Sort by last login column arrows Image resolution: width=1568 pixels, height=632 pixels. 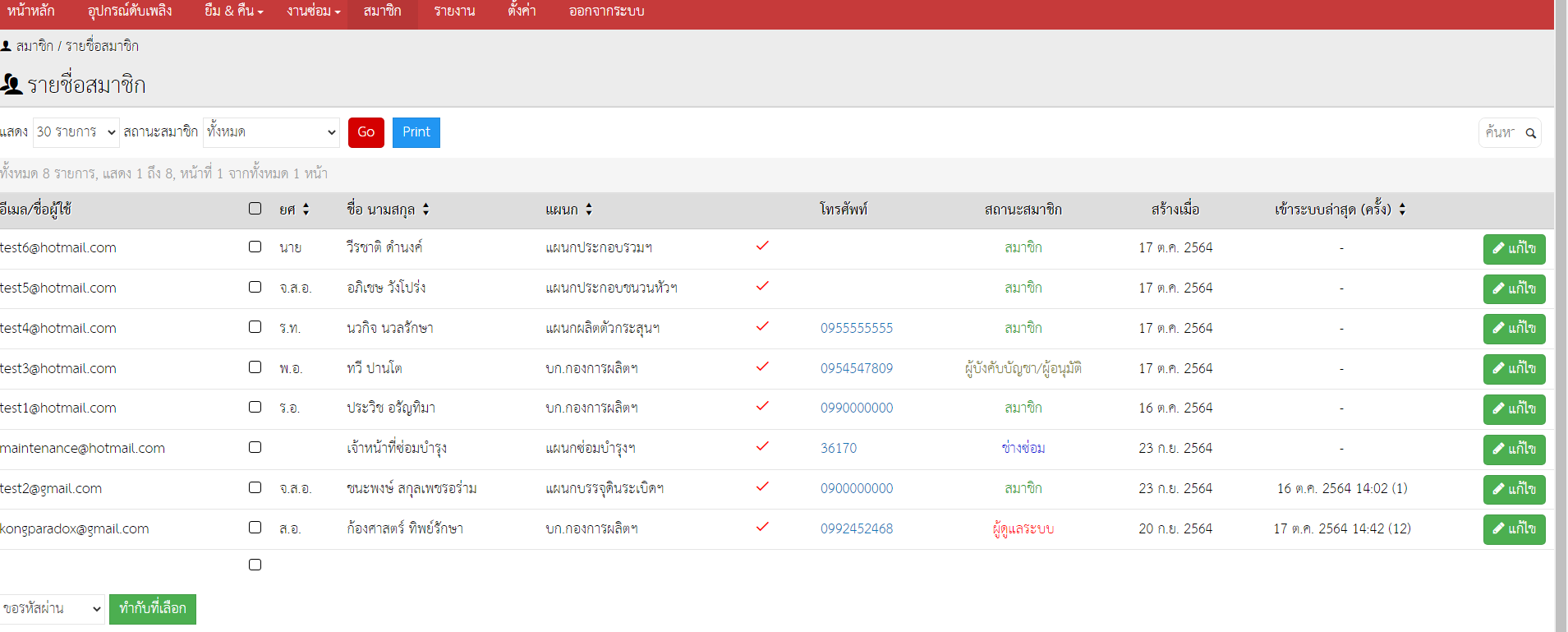(x=1402, y=210)
